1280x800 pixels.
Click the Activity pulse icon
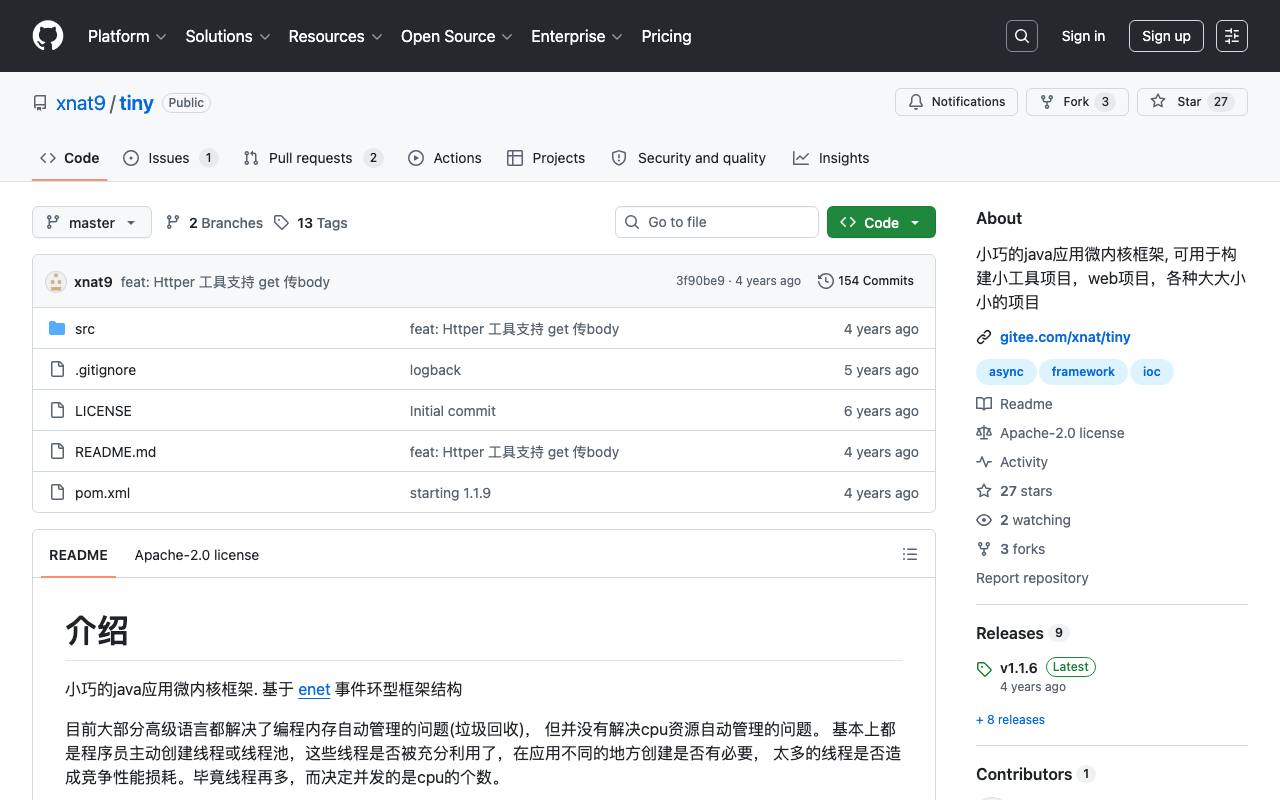[x=984, y=462]
